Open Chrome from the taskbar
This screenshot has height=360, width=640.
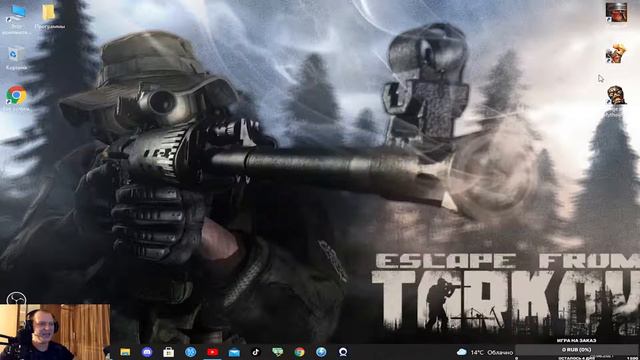click(x=300, y=352)
